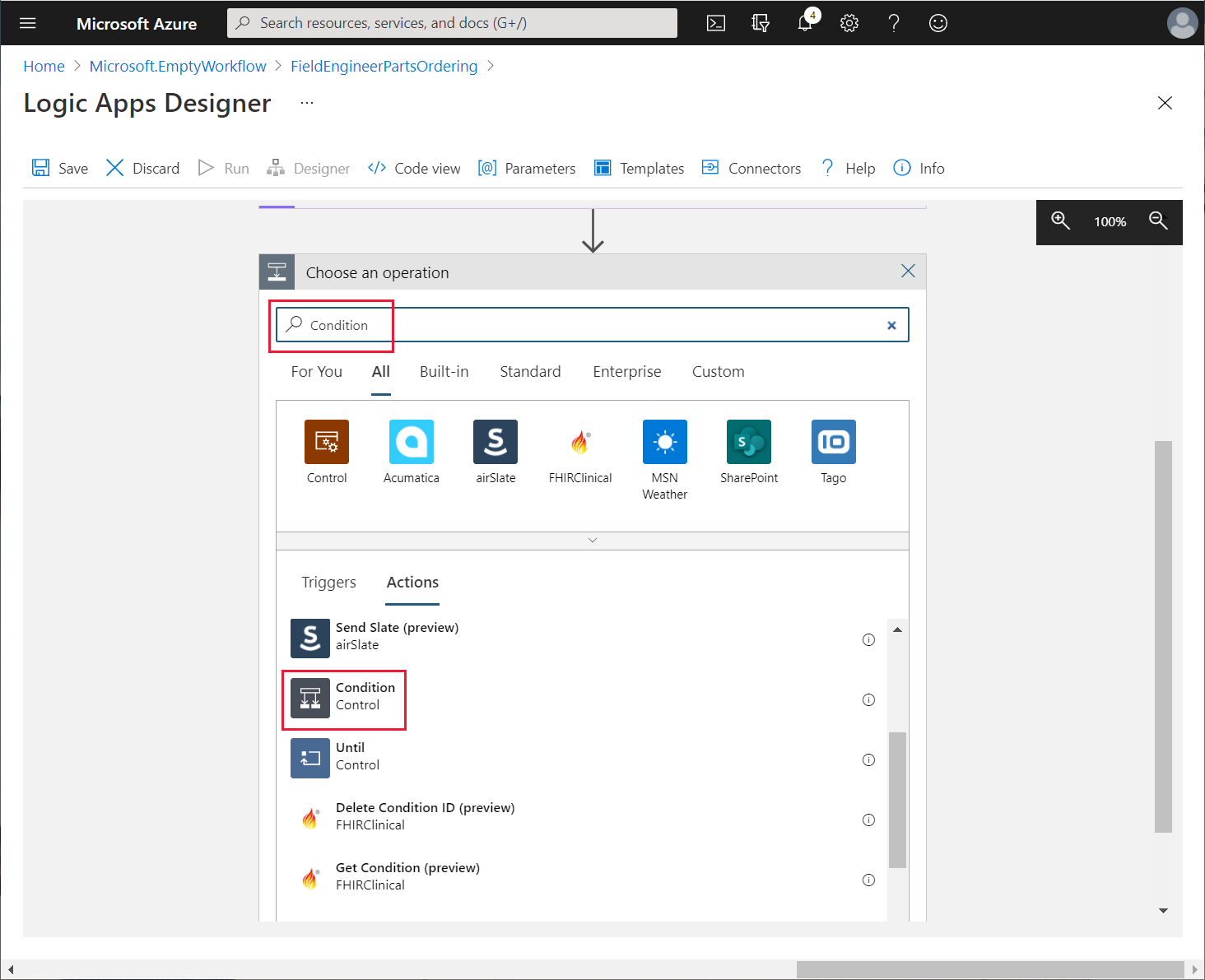1205x980 pixels.
Task: Open the user account avatar
Action: 1182,23
